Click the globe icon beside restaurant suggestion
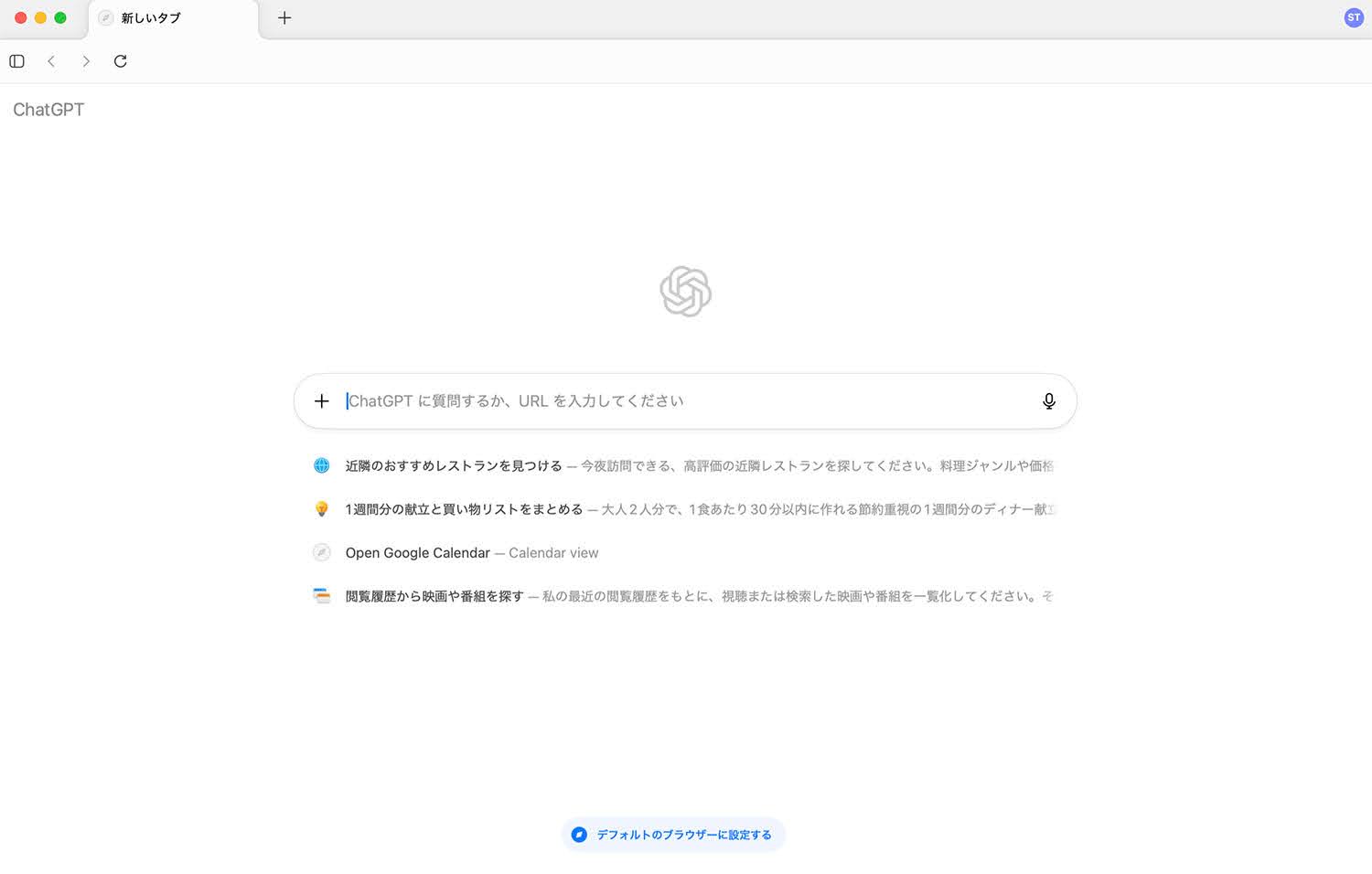Viewport: 1372px width, 874px height. pyautogui.click(x=322, y=466)
